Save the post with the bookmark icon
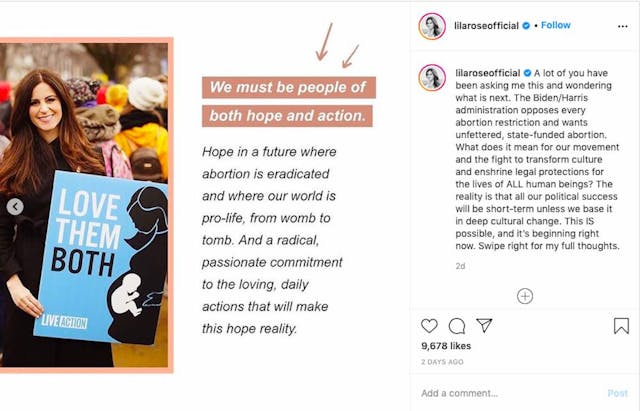 [621, 326]
